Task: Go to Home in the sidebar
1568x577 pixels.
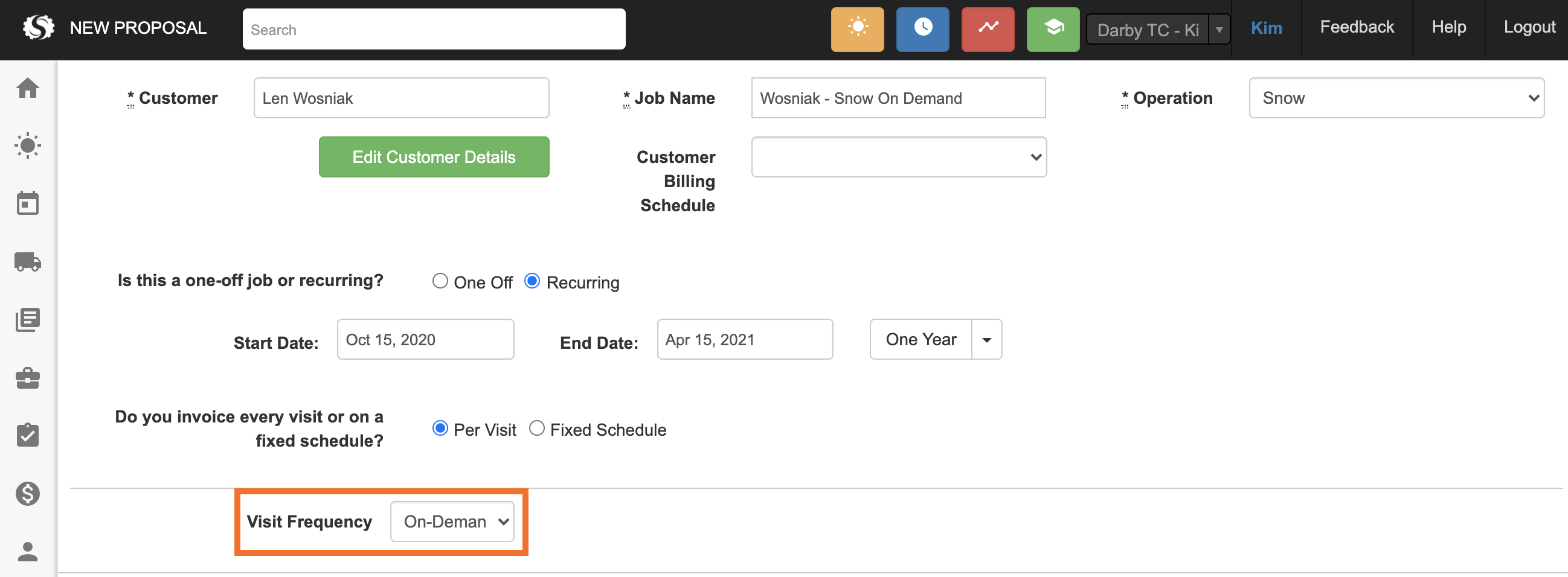Action: pos(28,88)
